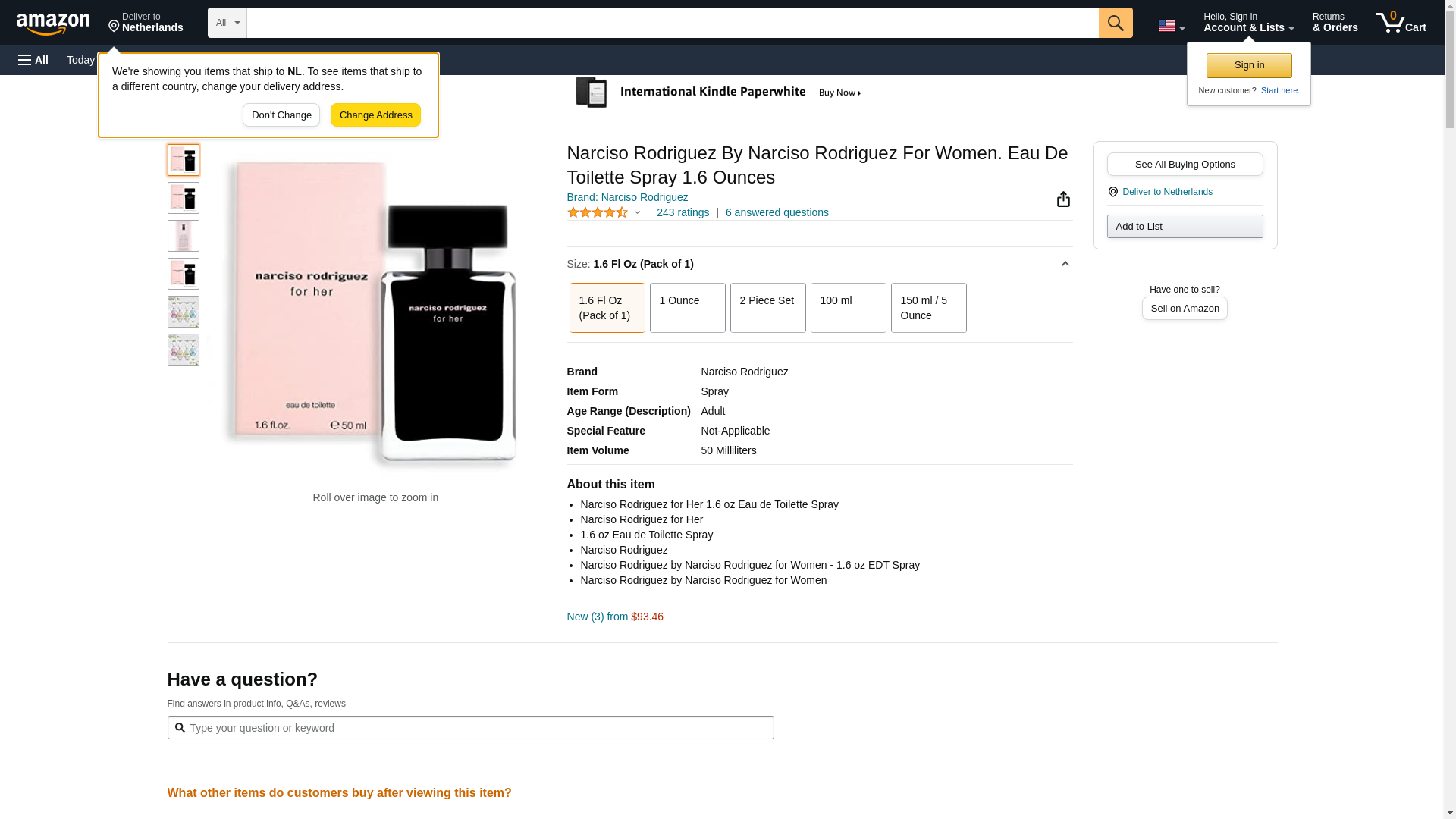Select the 2 Piece Set size
Viewport: 1456px width, 819px height.
767,308
